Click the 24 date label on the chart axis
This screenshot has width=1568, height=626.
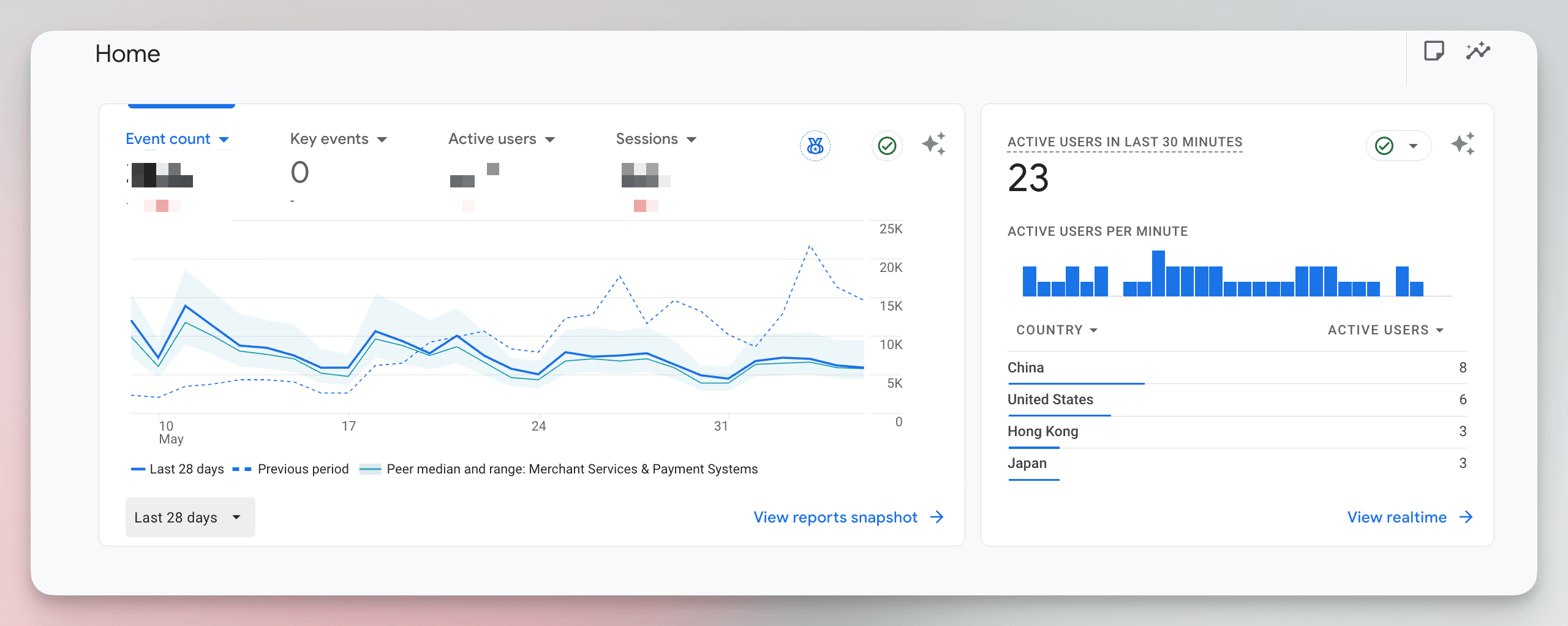pyautogui.click(x=538, y=426)
